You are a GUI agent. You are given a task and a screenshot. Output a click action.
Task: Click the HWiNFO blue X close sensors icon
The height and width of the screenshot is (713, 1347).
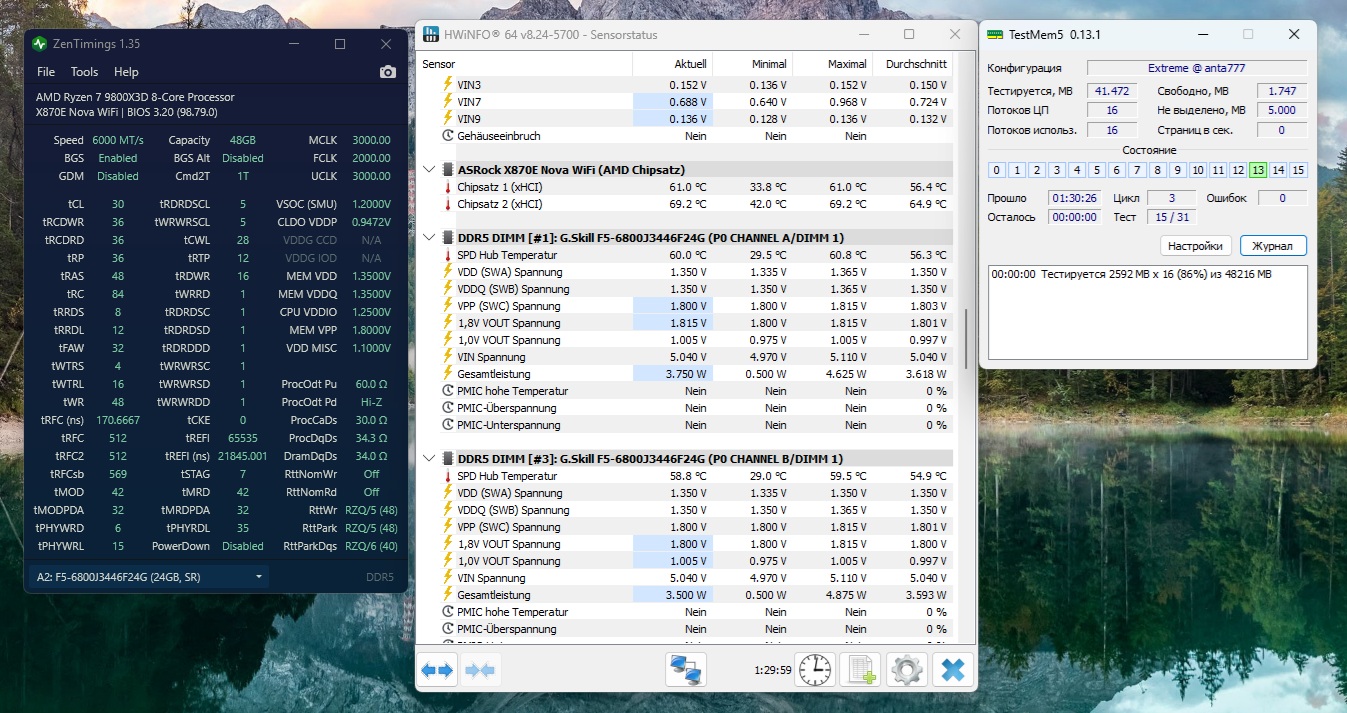(x=953, y=670)
